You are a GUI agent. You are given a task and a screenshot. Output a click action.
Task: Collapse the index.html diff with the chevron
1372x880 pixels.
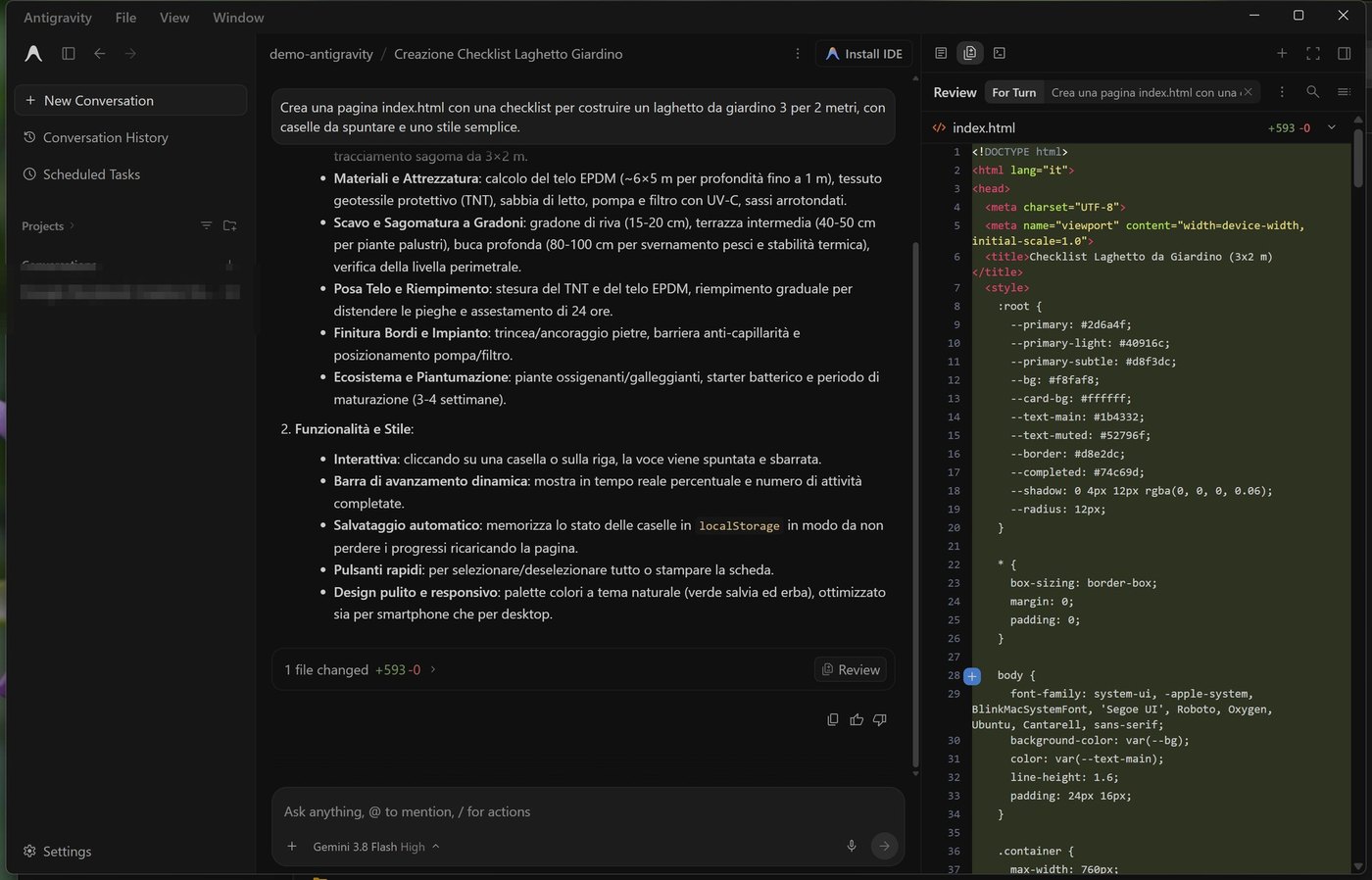[1332, 127]
